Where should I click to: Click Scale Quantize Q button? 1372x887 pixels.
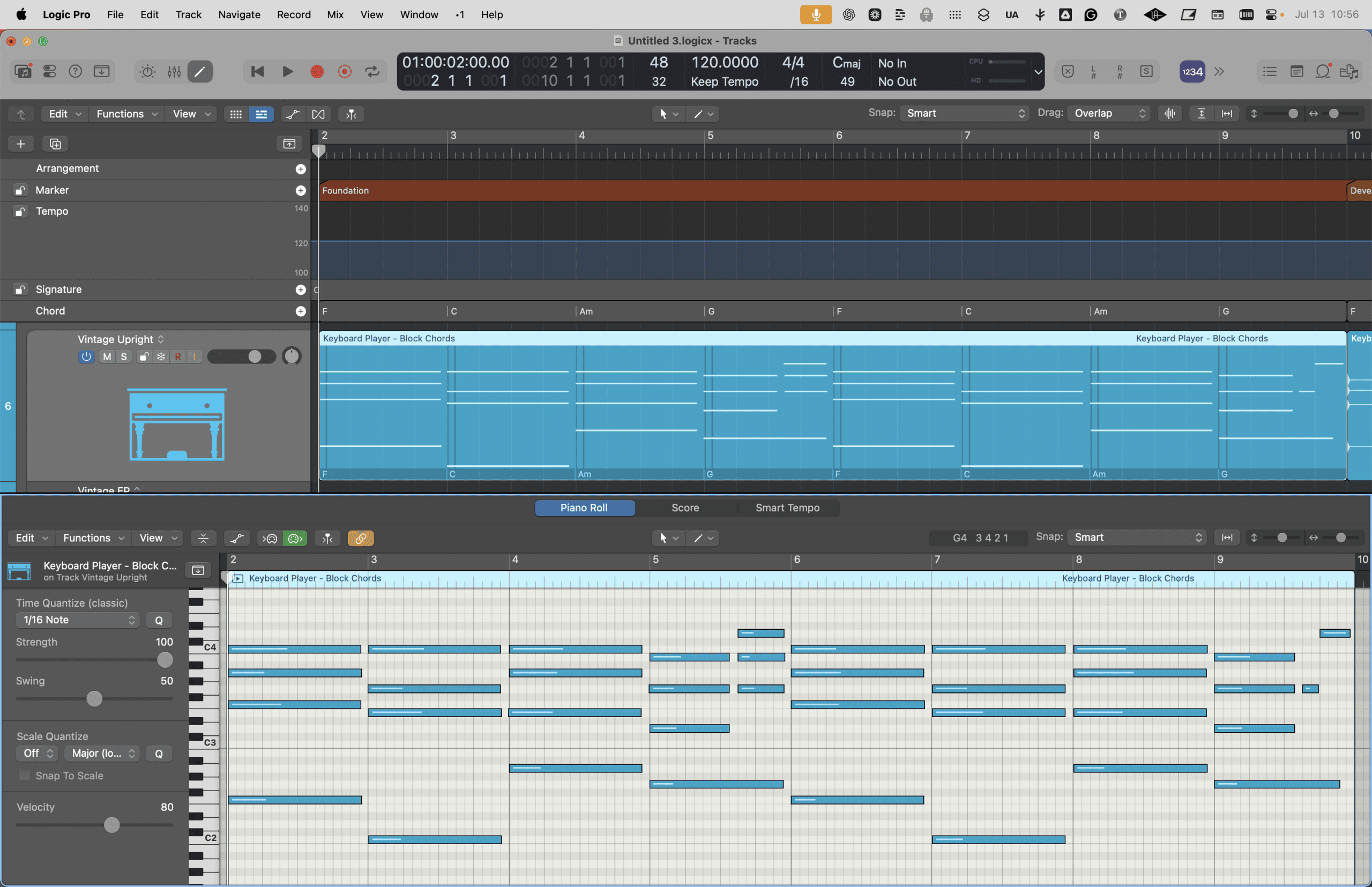point(159,754)
